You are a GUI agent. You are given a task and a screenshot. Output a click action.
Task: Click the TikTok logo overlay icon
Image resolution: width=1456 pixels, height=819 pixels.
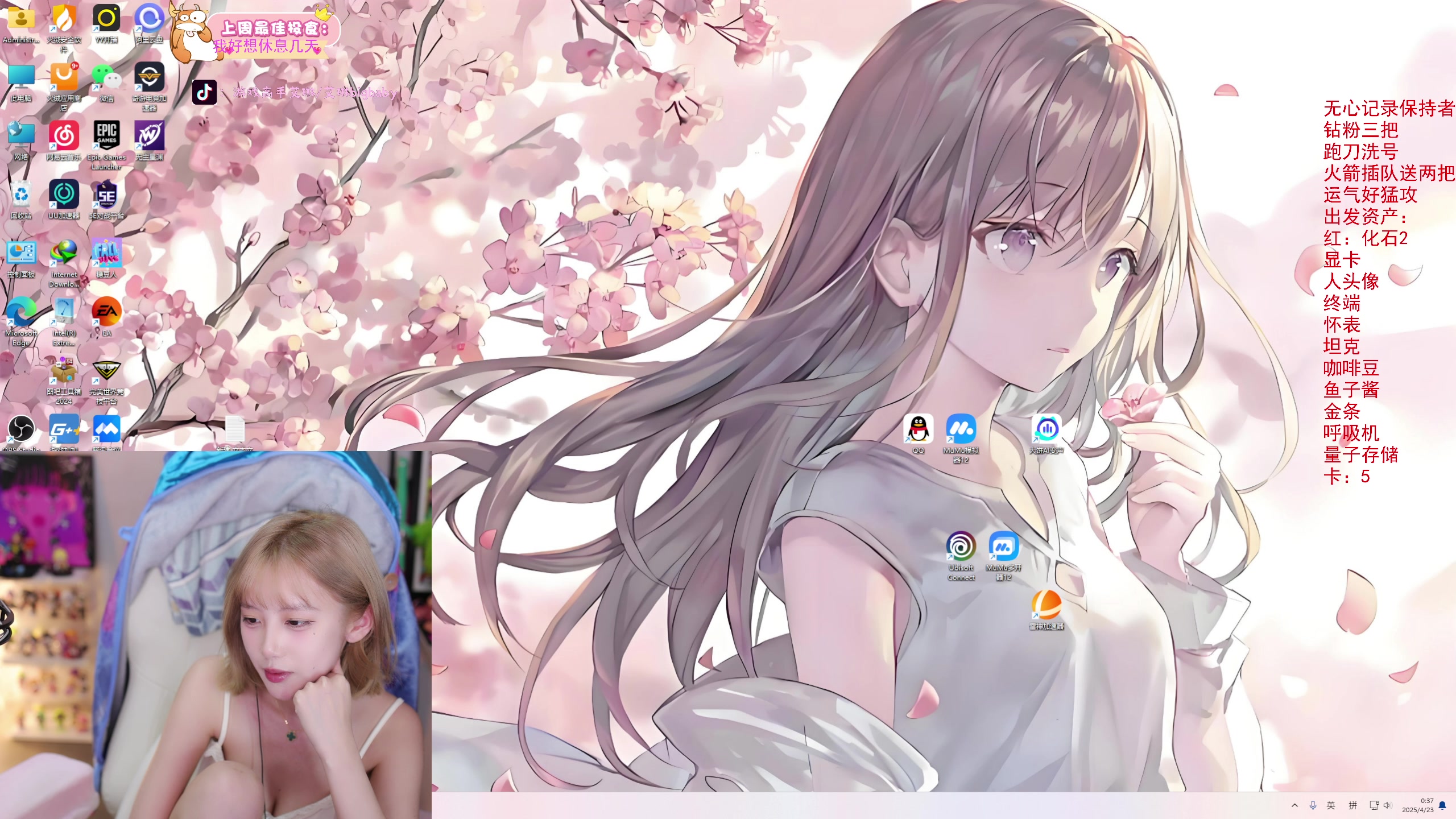point(204,92)
